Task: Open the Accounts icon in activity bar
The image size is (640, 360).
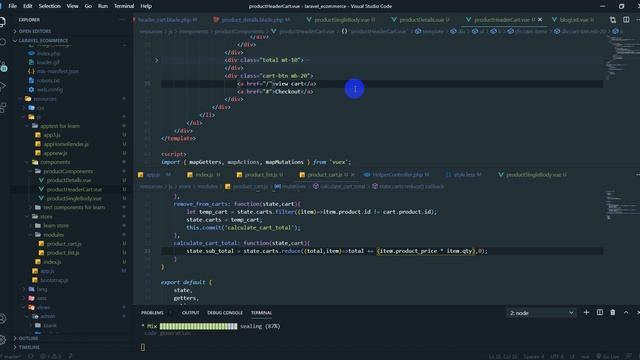Action: point(2,319)
